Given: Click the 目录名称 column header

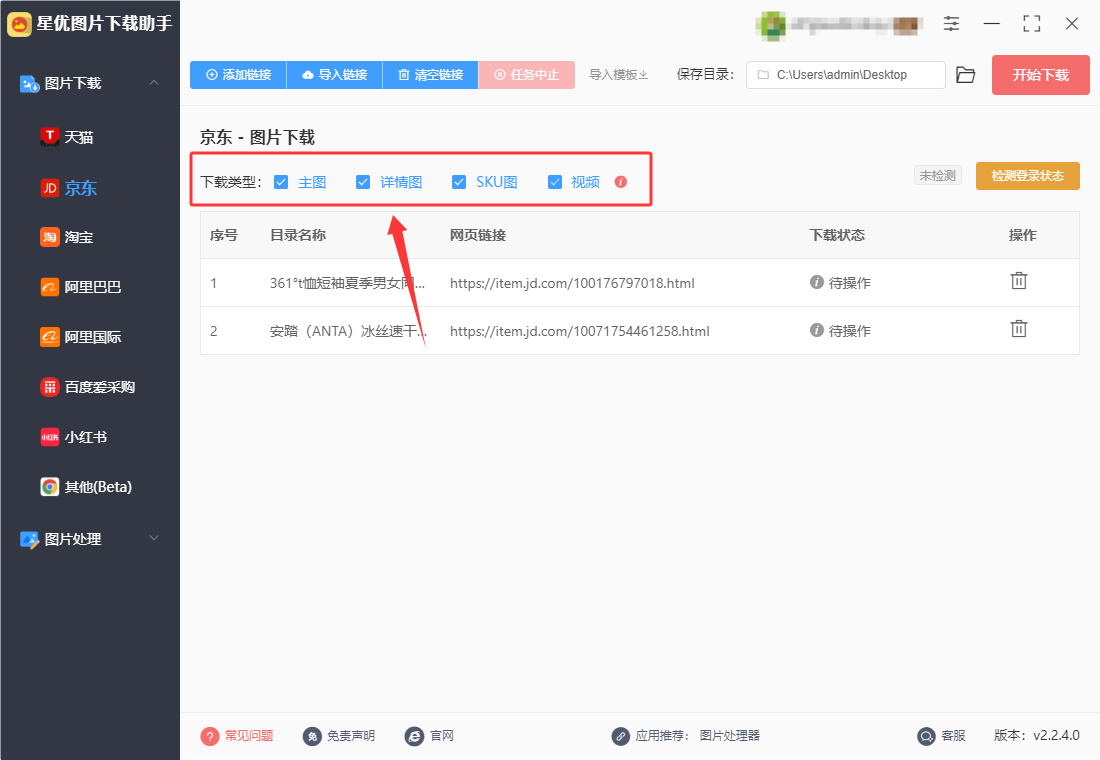Looking at the screenshot, I should point(298,235).
